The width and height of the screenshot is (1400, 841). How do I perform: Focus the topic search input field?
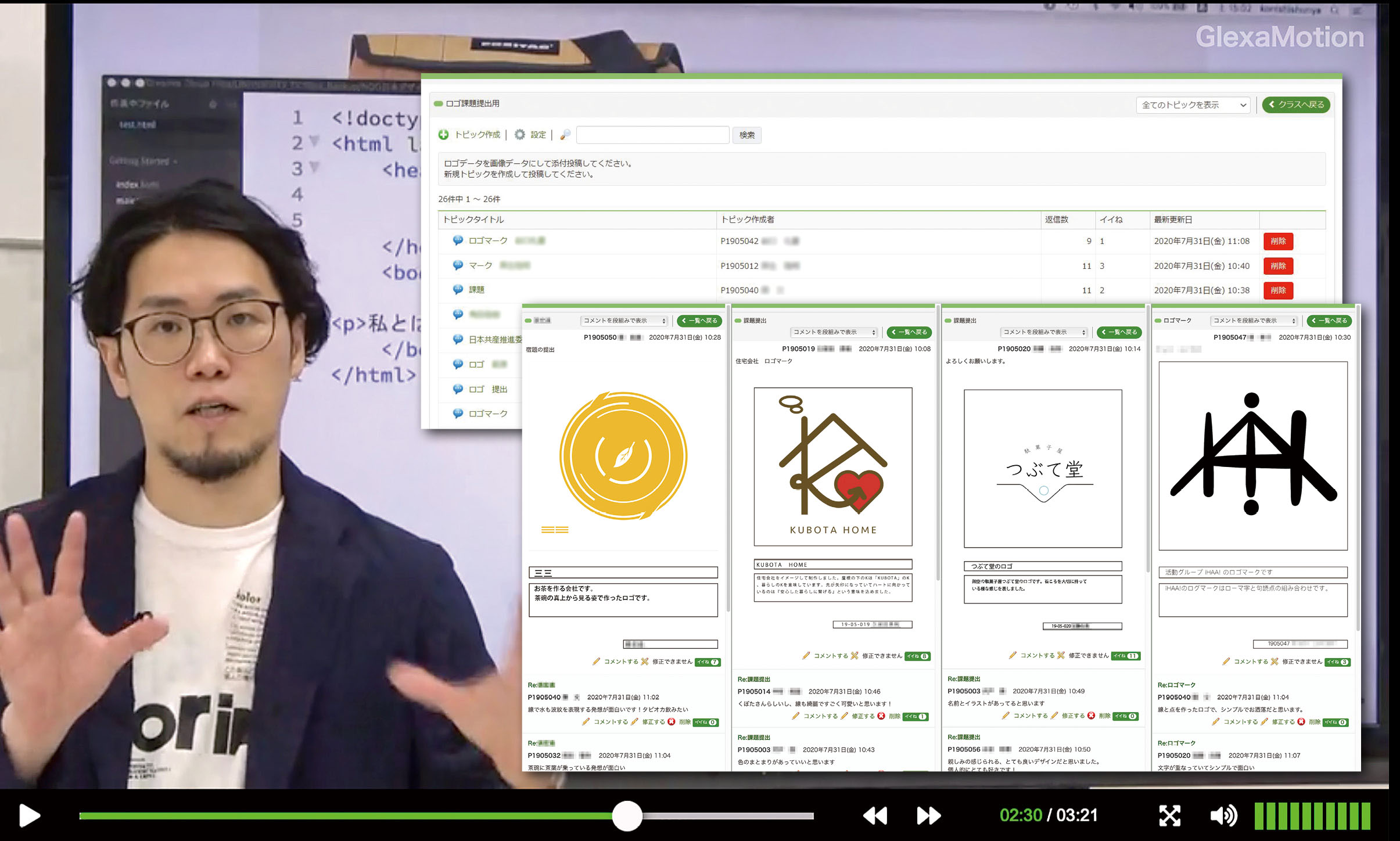point(652,135)
